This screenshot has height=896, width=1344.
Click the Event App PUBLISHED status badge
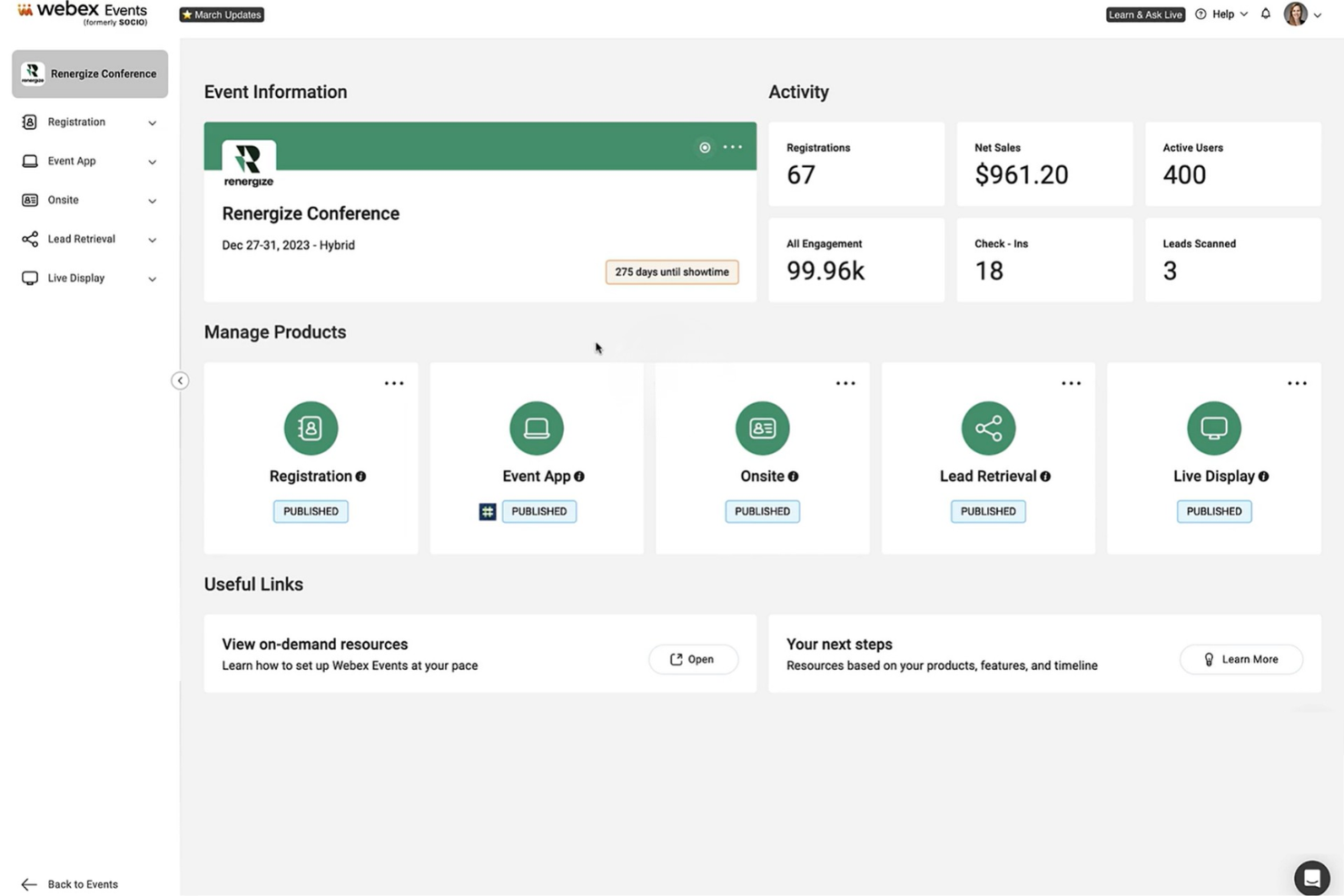[539, 511]
